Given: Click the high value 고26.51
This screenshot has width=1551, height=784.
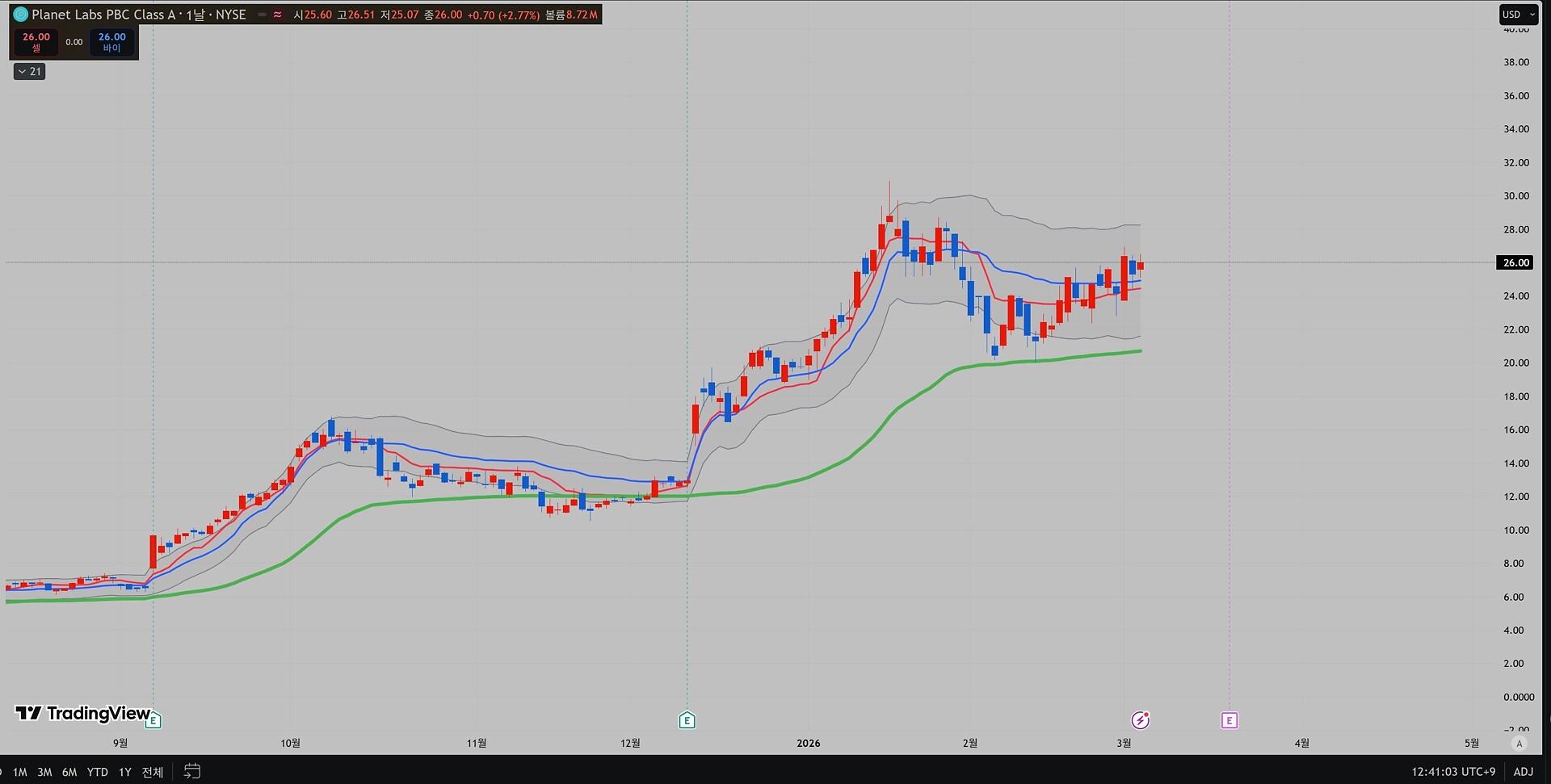Looking at the screenshot, I should coord(356,15).
